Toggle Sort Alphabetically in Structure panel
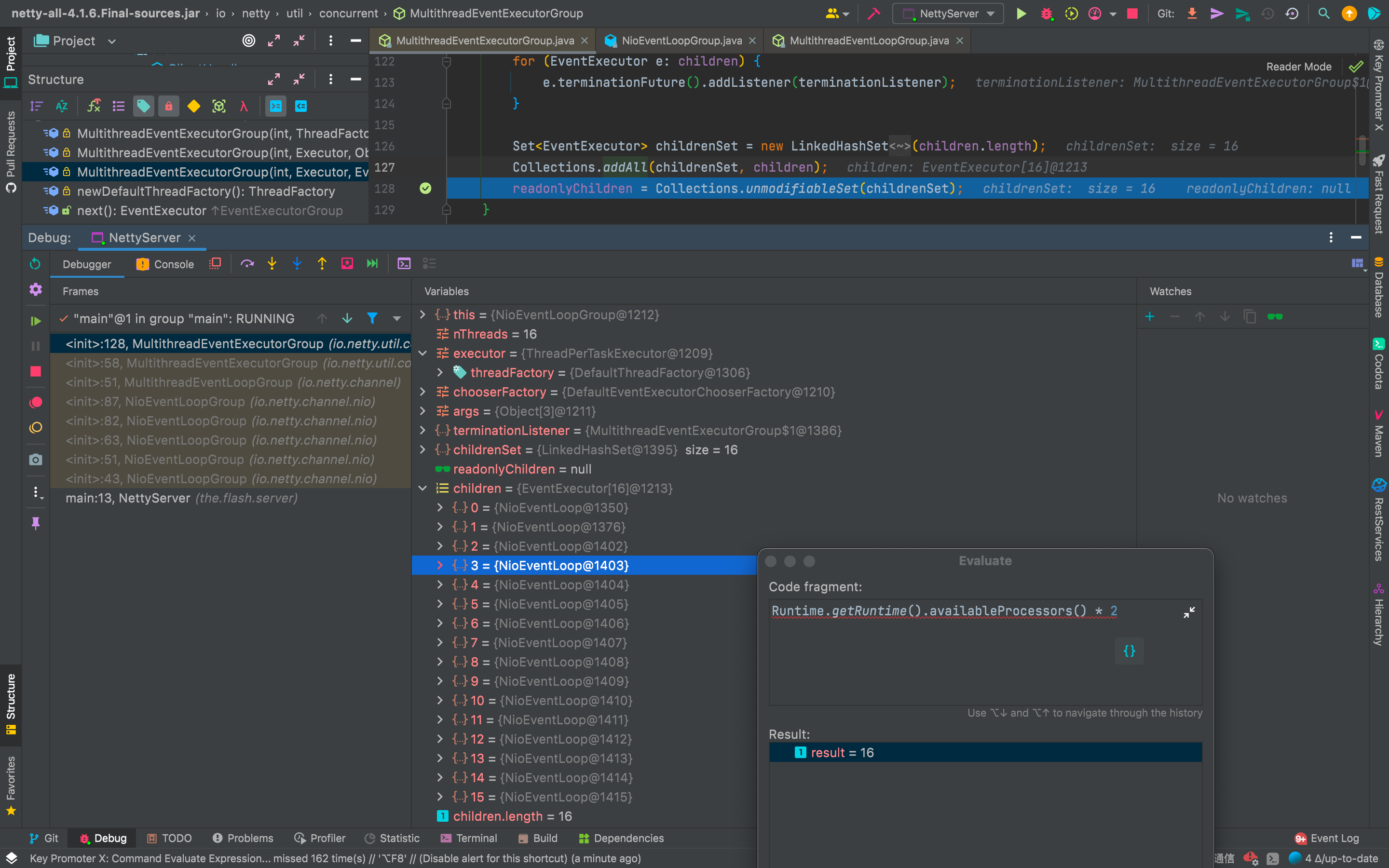1389x868 pixels. [x=61, y=106]
